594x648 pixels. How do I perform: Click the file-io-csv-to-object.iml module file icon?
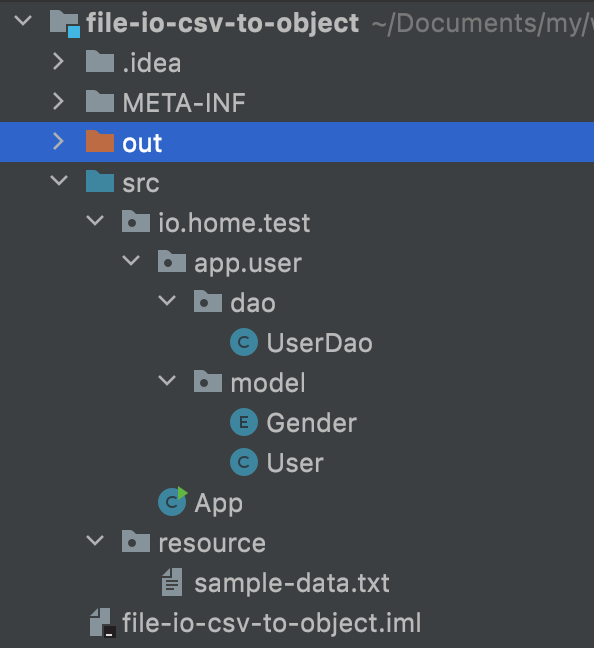pos(102,622)
